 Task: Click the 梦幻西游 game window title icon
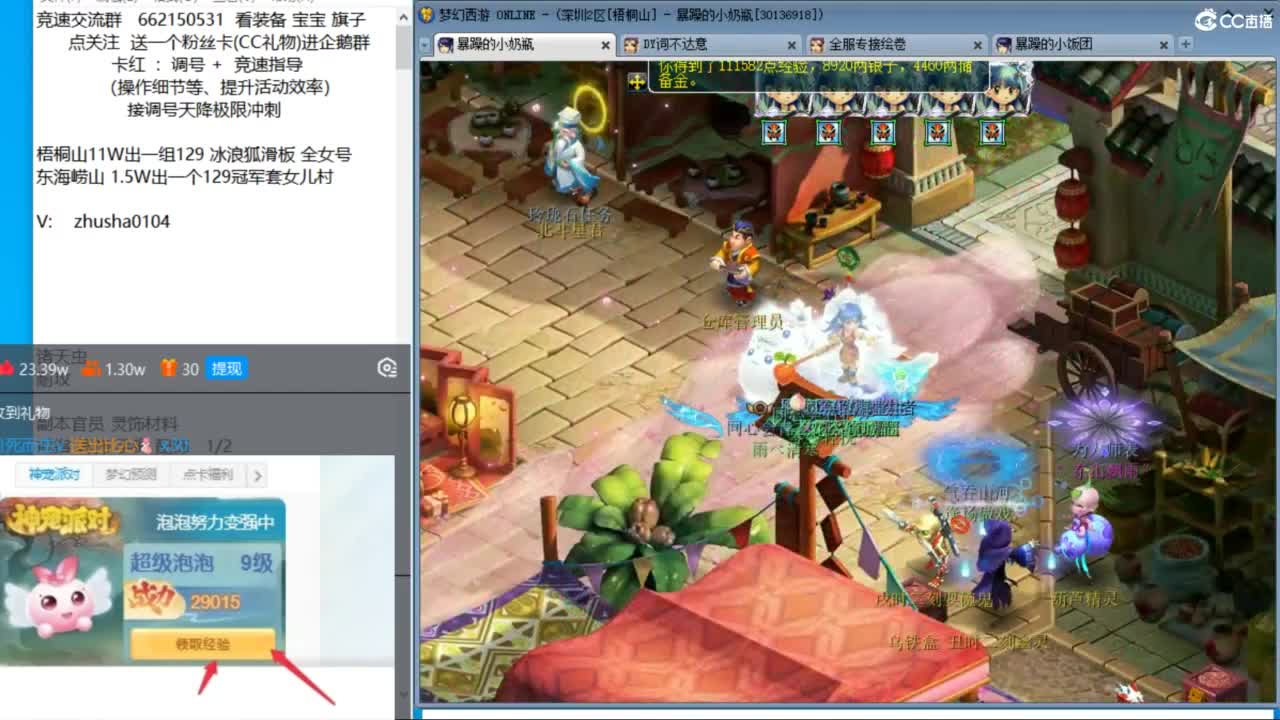(x=427, y=14)
